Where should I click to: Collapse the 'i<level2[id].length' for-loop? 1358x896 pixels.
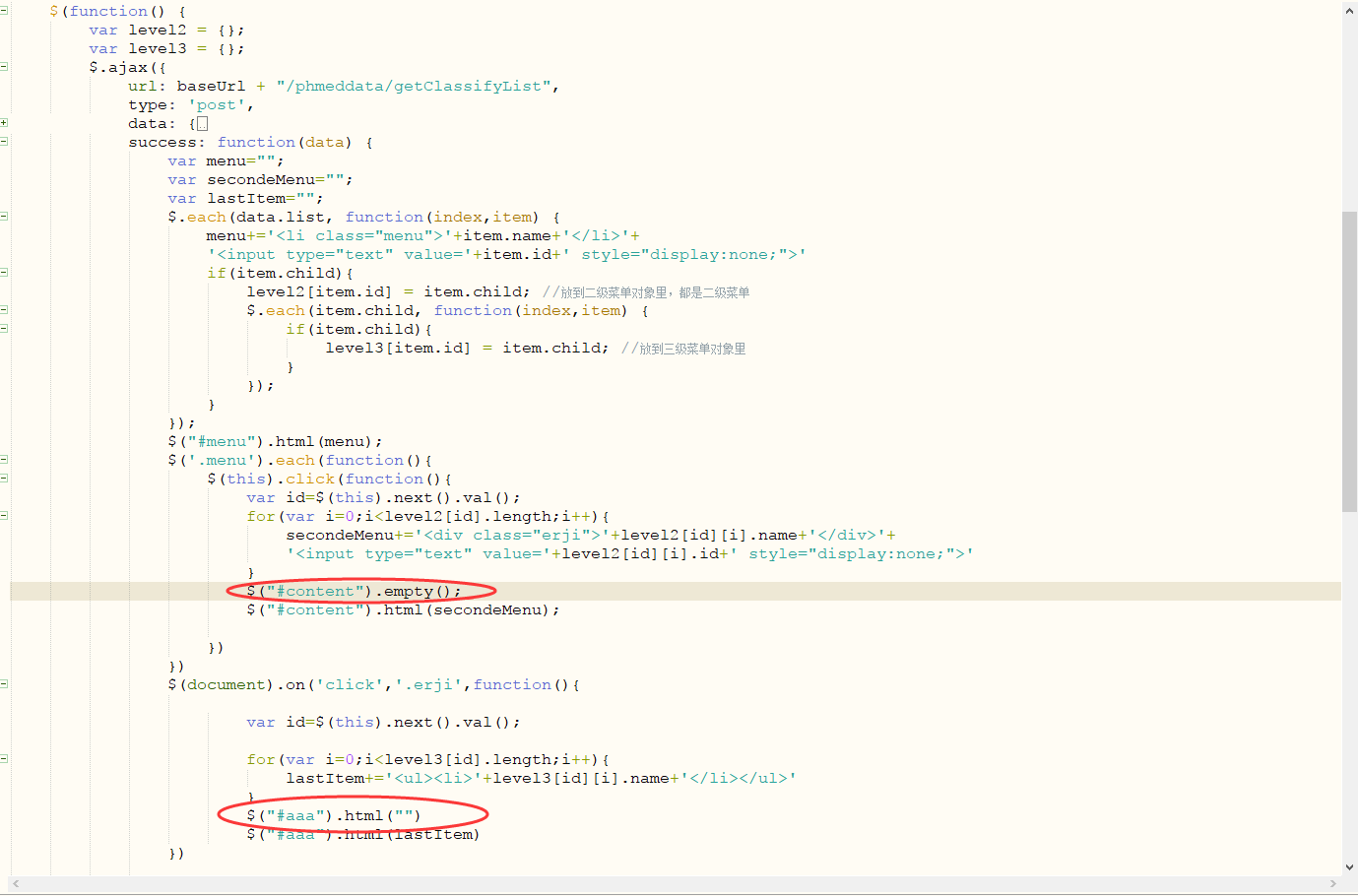[x=4, y=516]
